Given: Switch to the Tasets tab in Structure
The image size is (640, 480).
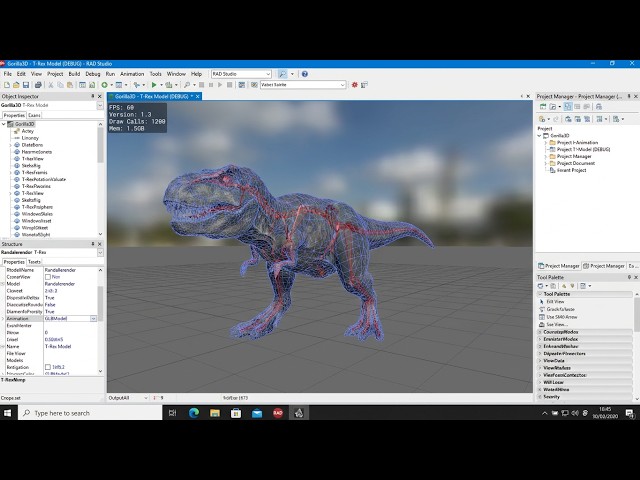Looking at the screenshot, I should point(34,262).
